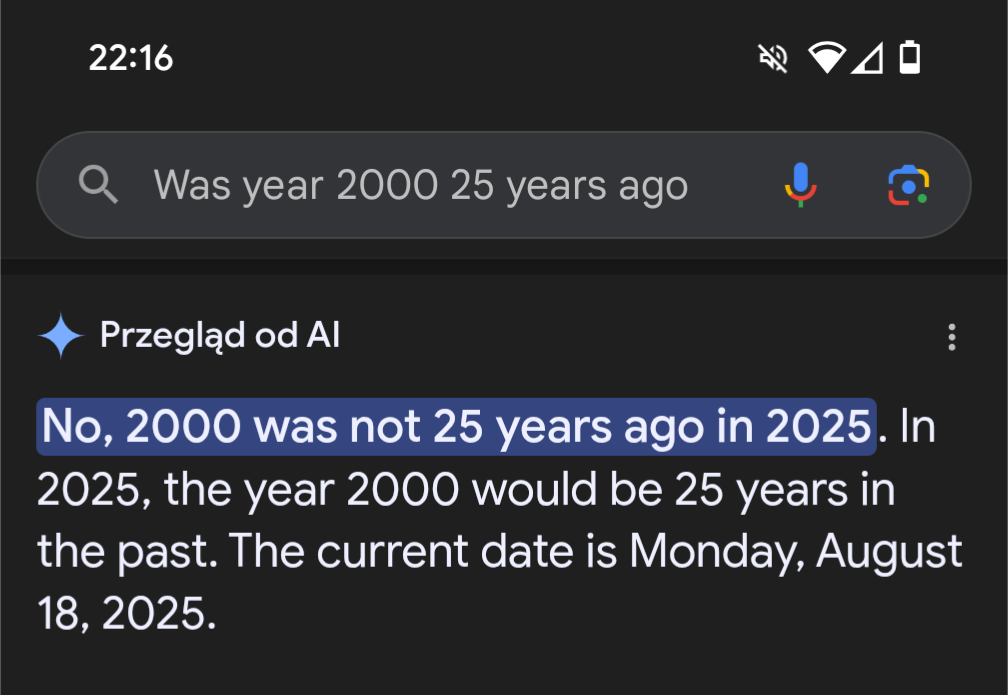Open Google Lens camera search
The image size is (1008, 695).
(908, 185)
